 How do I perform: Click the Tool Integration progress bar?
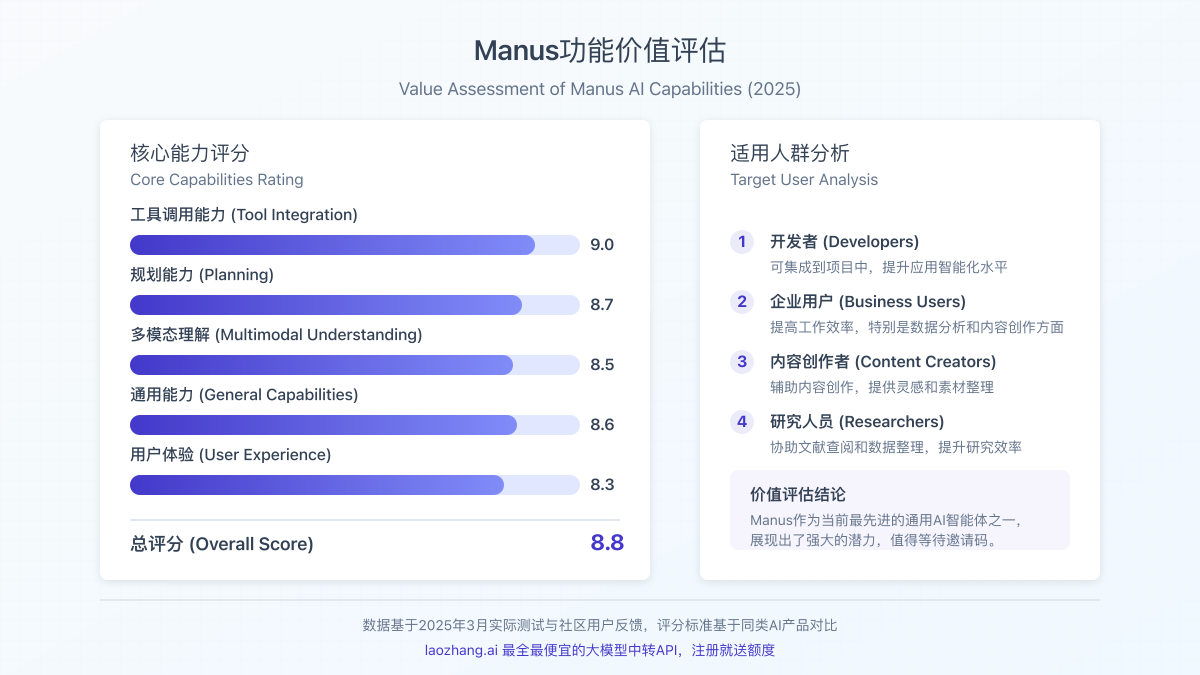(x=355, y=245)
